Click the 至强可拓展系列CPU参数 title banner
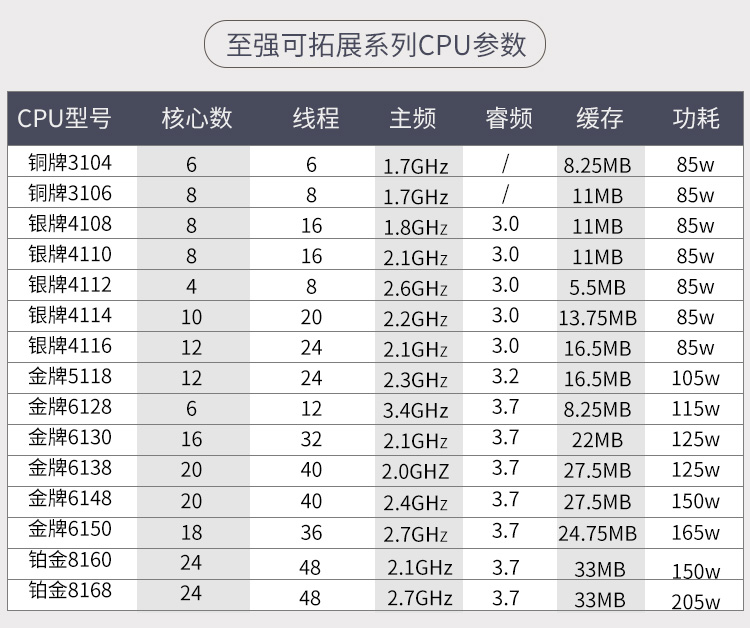The height and width of the screenshot is (628, 750). (x=375, y=47)
